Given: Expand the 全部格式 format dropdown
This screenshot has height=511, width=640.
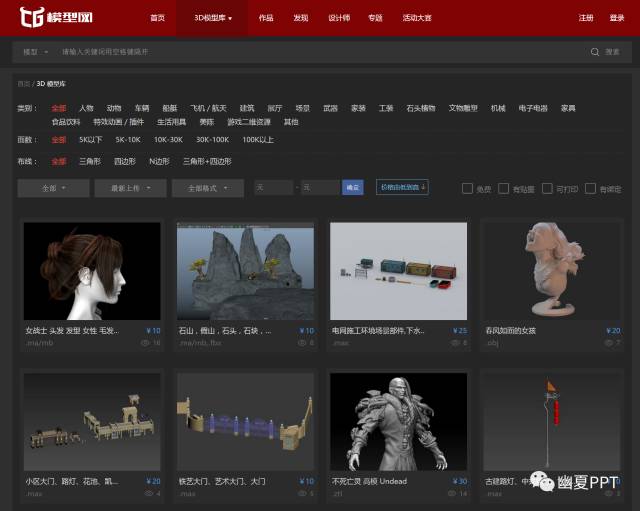Looking at the screenshot, I should click(x=208, y=188).
